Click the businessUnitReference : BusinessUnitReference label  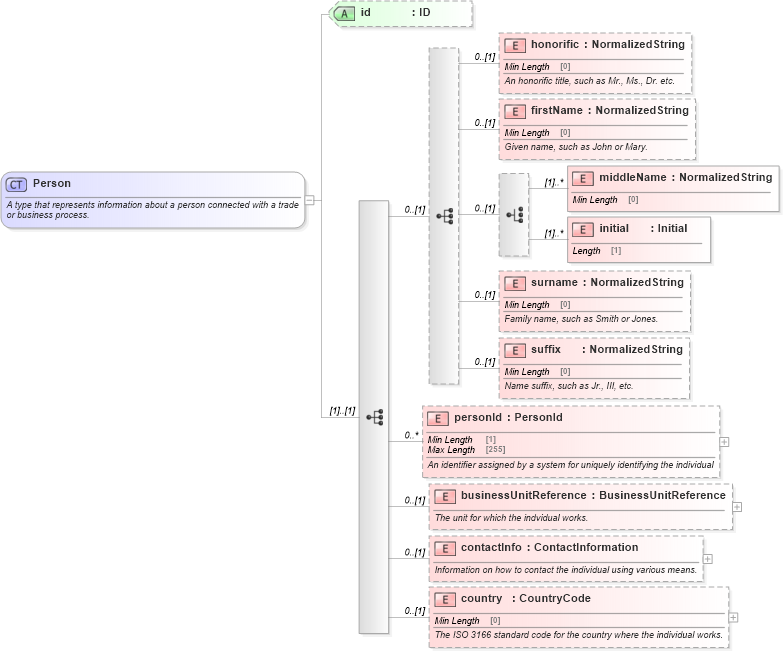[593, 496]
